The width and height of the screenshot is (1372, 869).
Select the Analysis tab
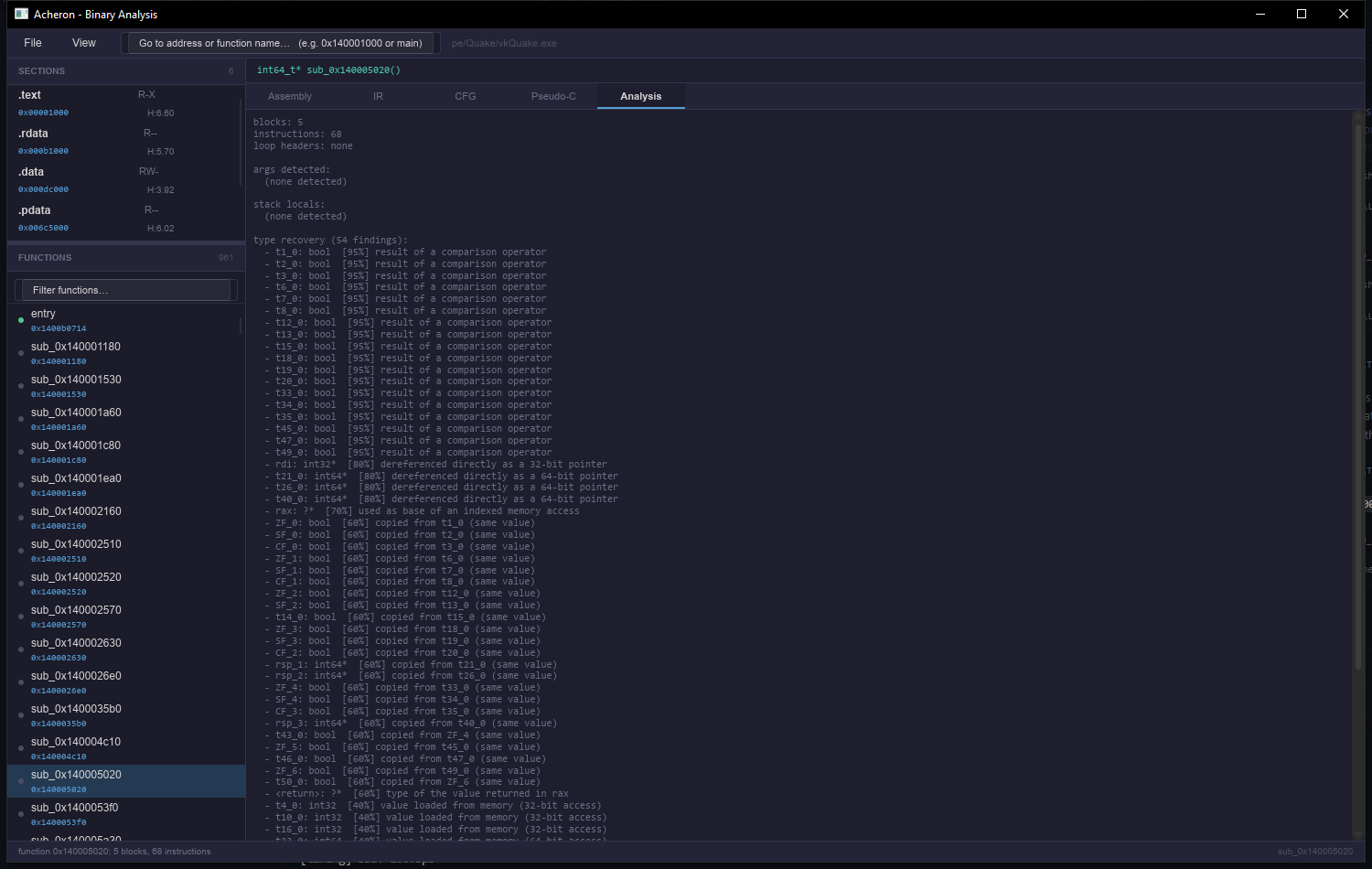(x=641, y=96)
